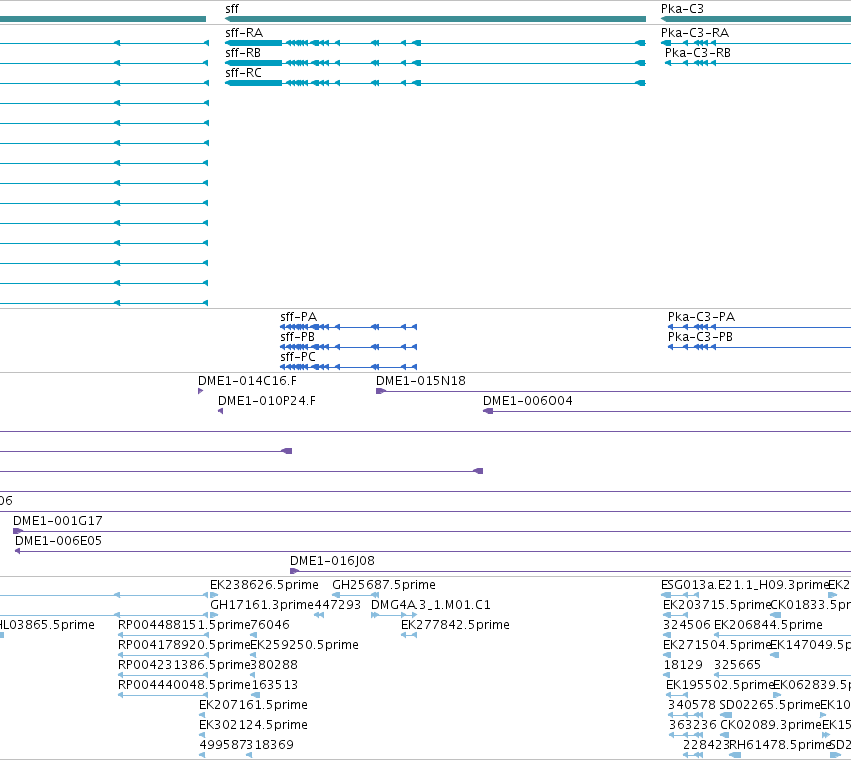
Task: Click the RP004440048.5prime label
Action: [x=184, y=685]
